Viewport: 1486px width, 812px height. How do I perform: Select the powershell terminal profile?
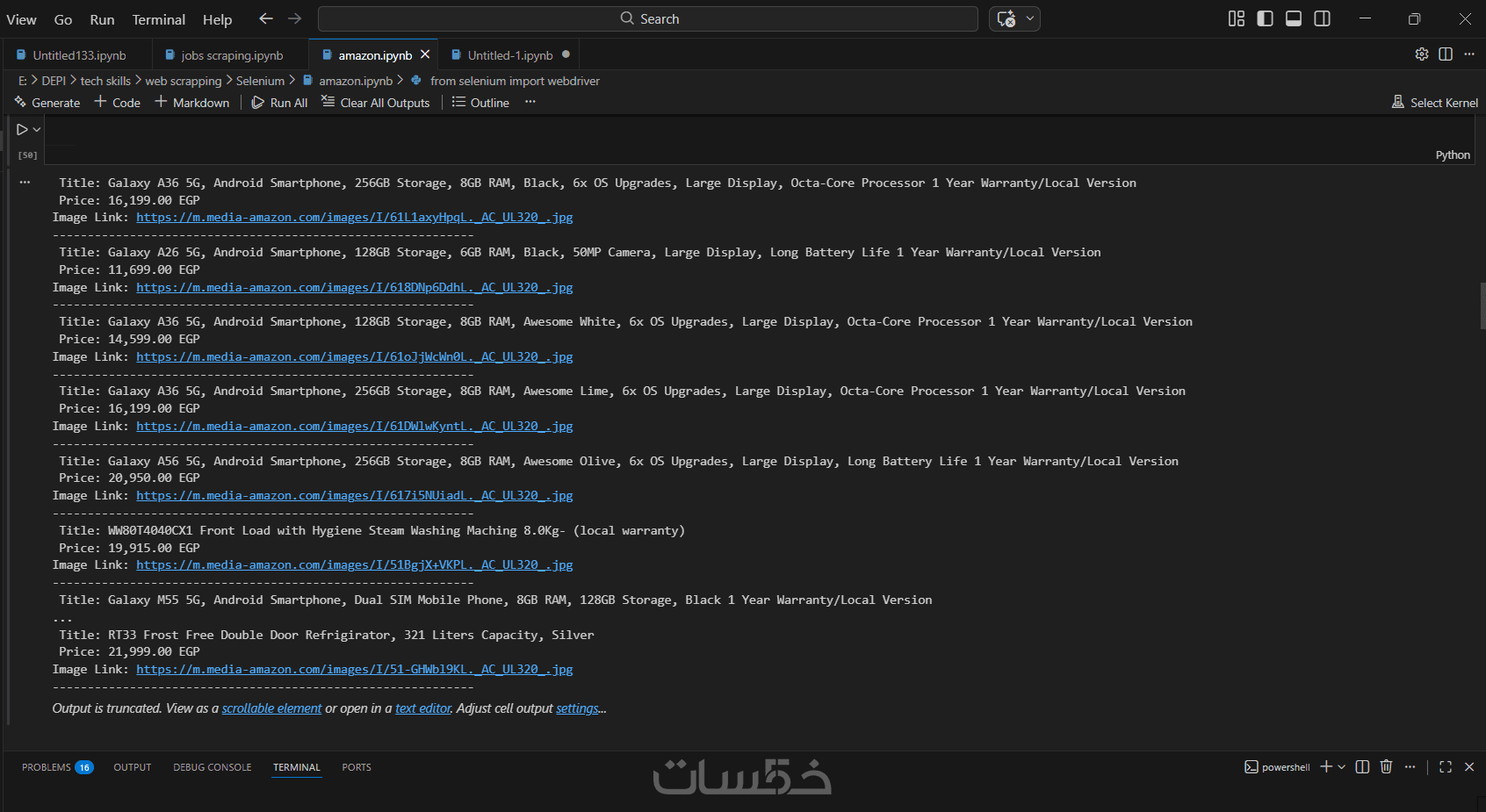click(x=1277, y=767)
